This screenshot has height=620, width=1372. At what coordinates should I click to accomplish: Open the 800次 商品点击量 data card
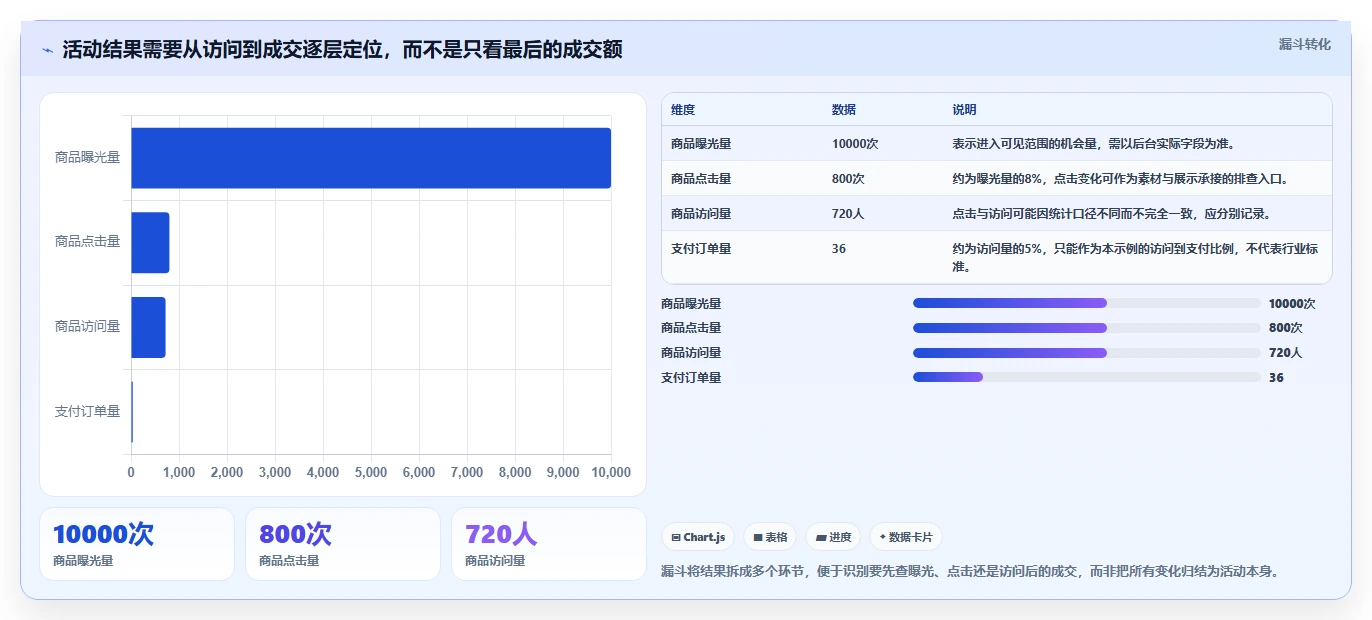point(343,544)
